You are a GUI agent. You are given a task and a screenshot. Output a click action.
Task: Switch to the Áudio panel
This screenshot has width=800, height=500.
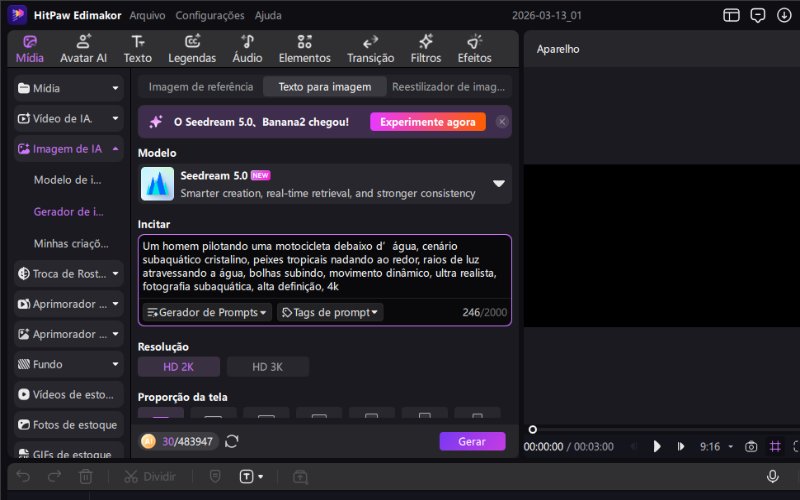[x=247, y=49]
